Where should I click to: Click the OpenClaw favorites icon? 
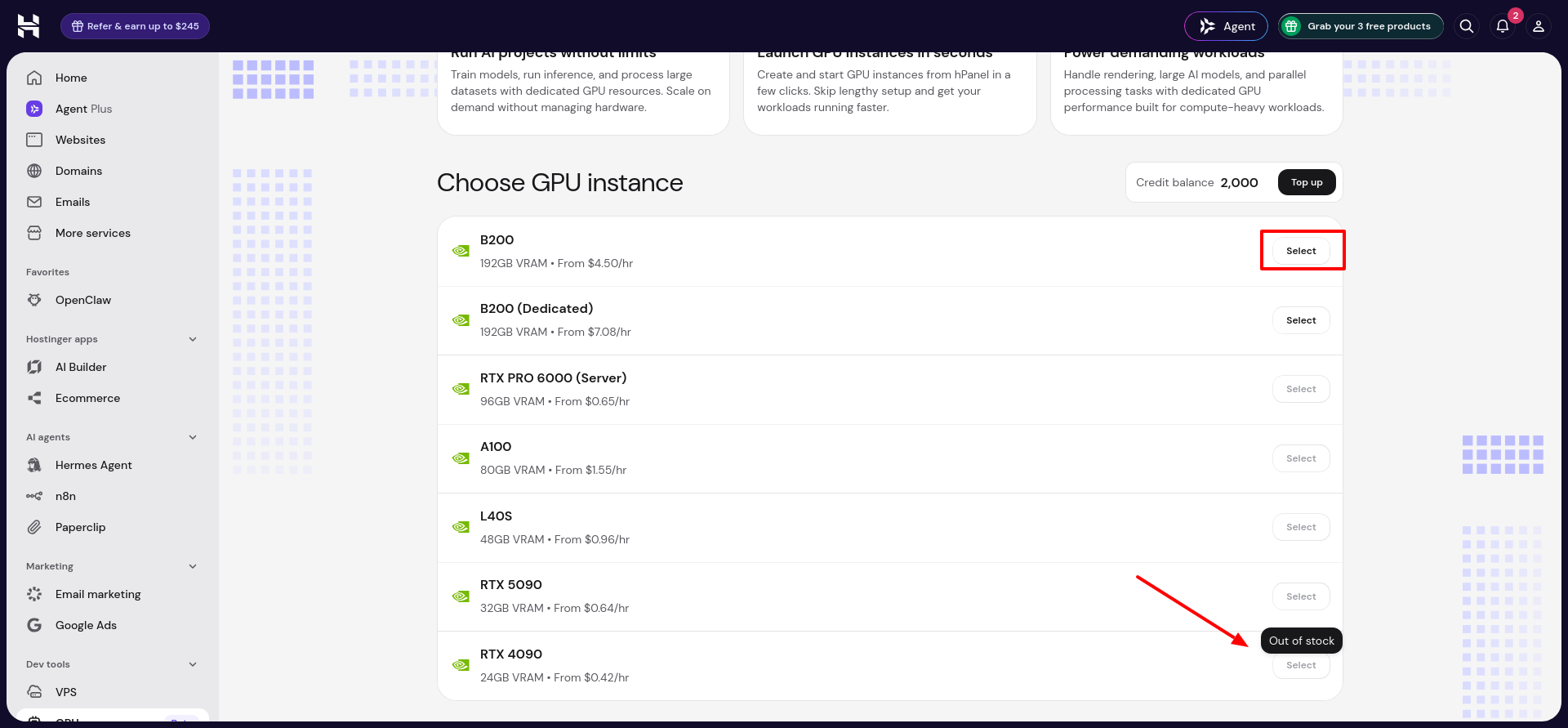(34, 300)
